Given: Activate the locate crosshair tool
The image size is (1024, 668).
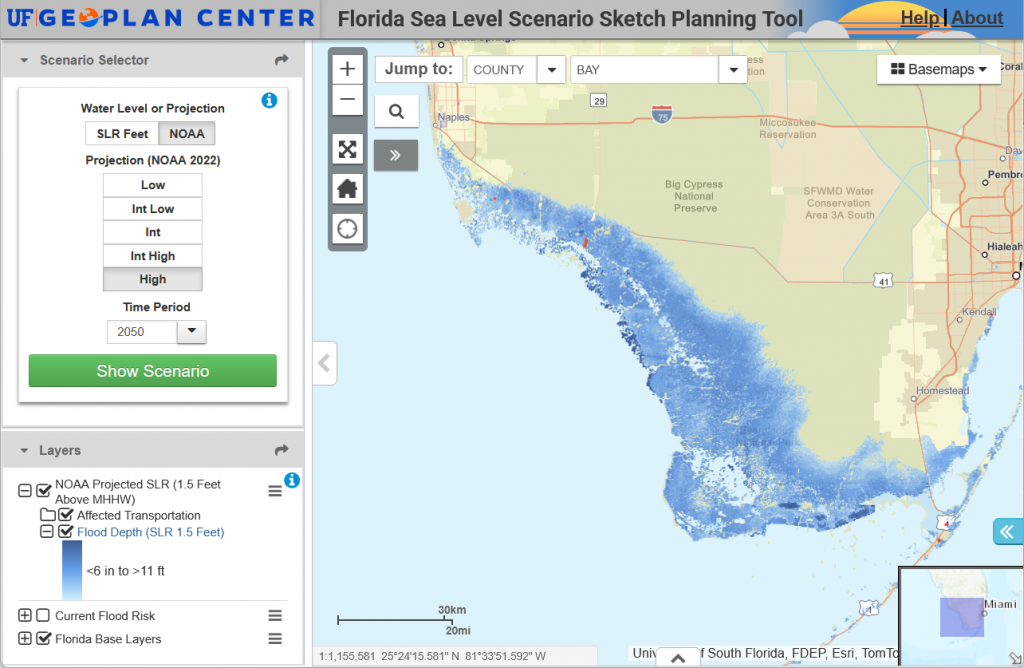Looking at the screenshot, I should coord(347,229).
